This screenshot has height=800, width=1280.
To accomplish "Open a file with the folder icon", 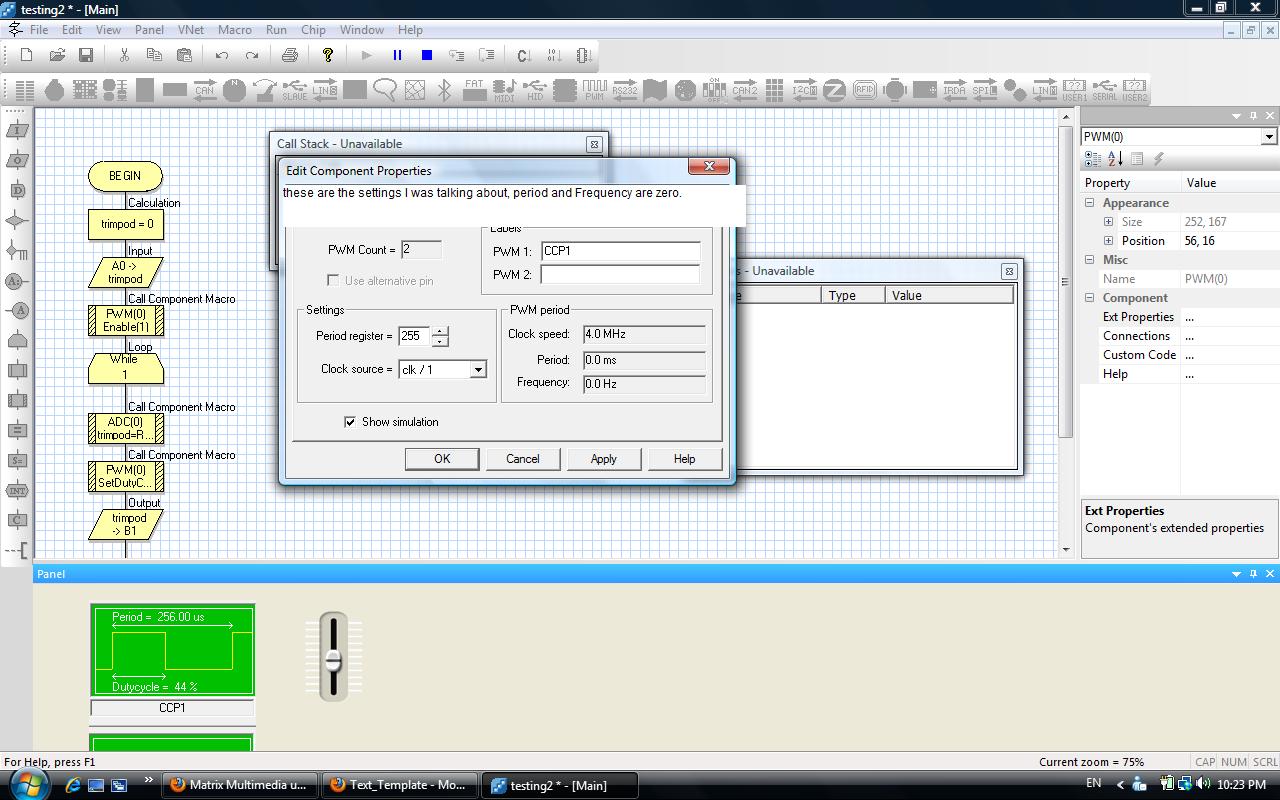I will (x=57, y=56).
